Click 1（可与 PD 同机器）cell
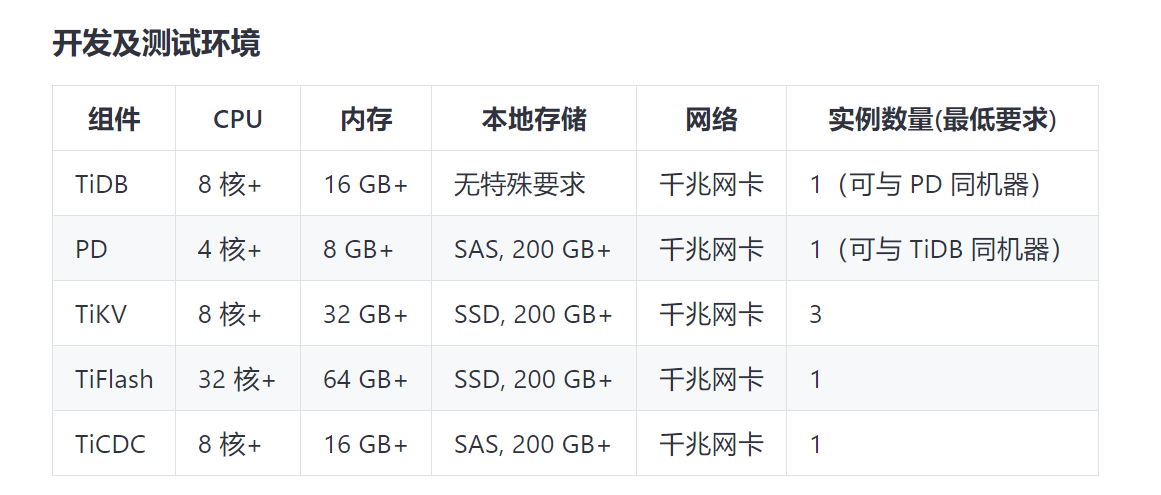 coord(925,184)
